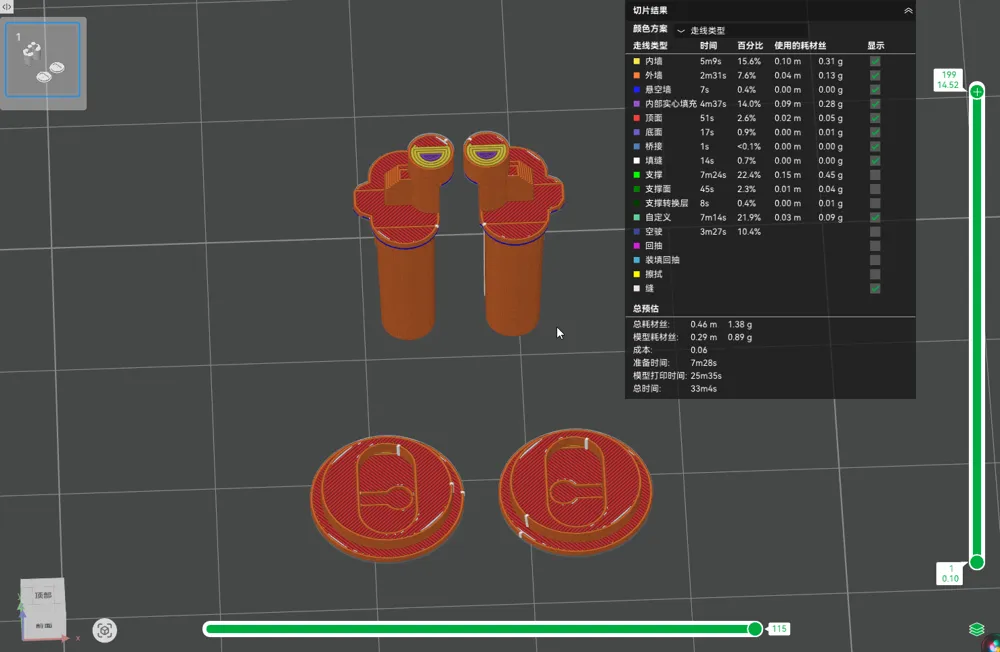This screenshot has width=1000, height=652.
Task: Click the yellow 内墙 color swatch
Action: [636, 61]
